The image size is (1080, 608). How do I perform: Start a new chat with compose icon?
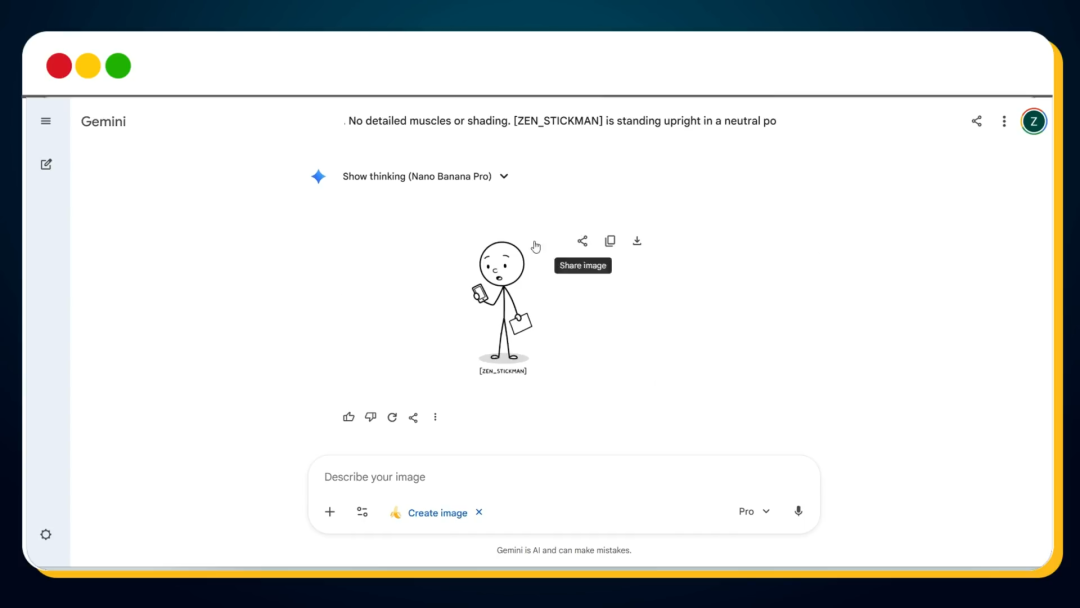point(46,164)
